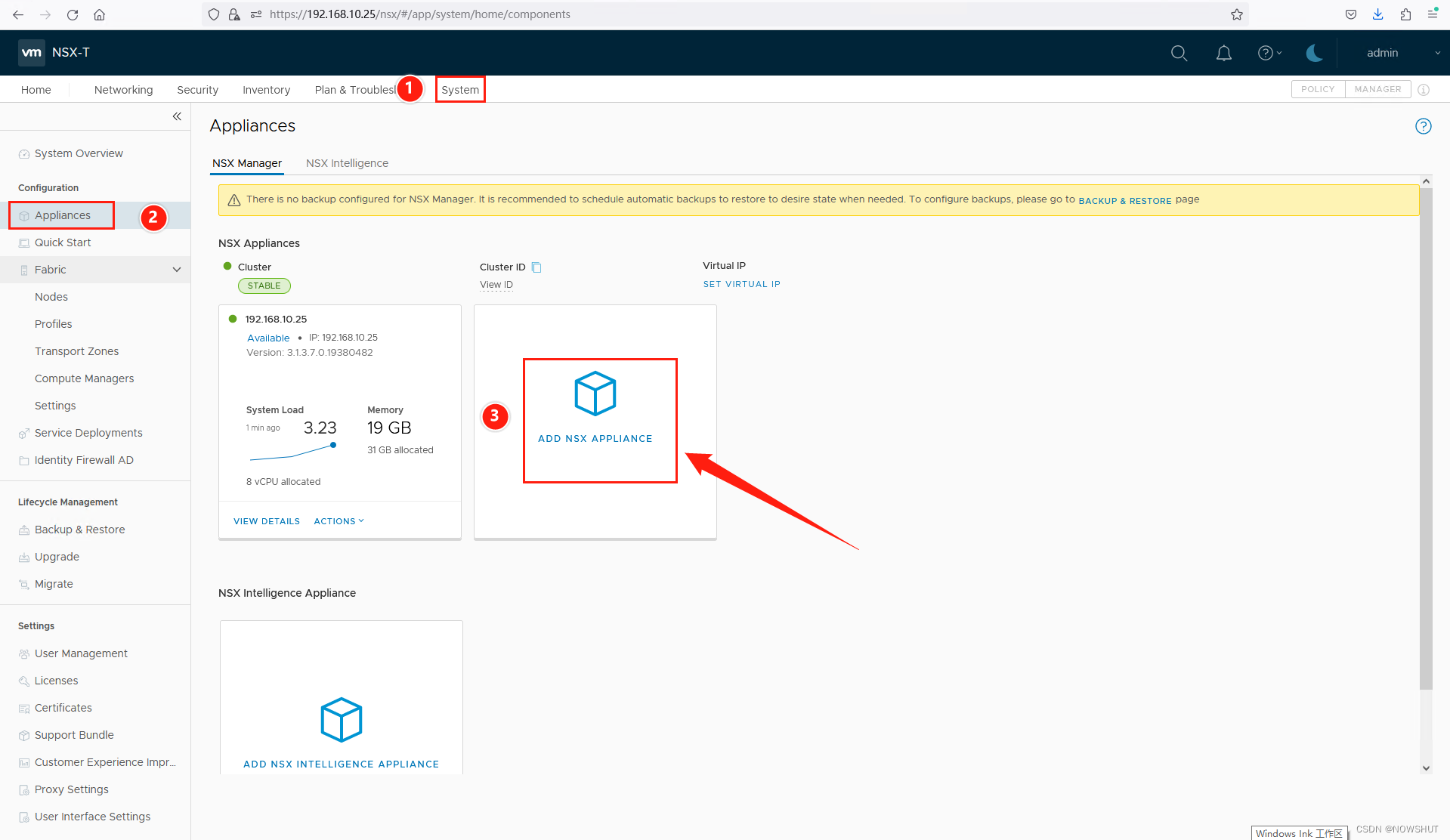Click View ID under Cluster ID
Screen dimensions: 1450x840
point(496,285)
